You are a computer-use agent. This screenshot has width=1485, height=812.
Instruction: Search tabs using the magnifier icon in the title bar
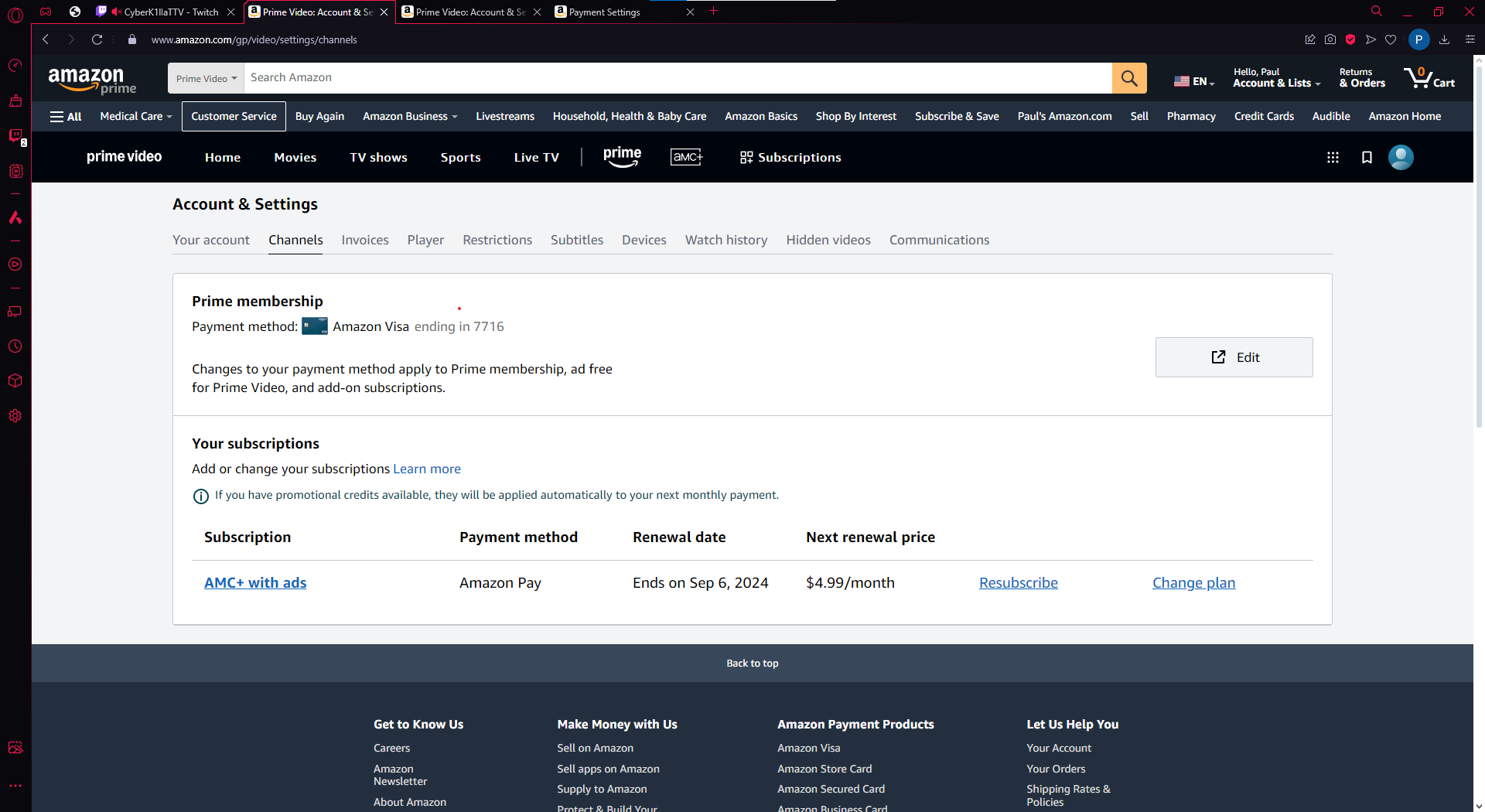pos(1377,12)
